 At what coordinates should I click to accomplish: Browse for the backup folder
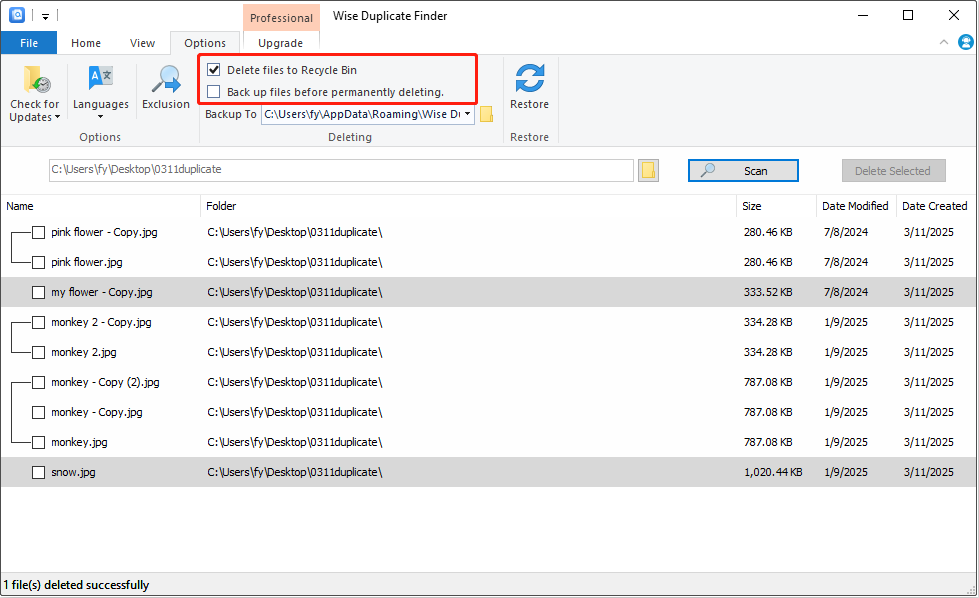click(486, 114)
